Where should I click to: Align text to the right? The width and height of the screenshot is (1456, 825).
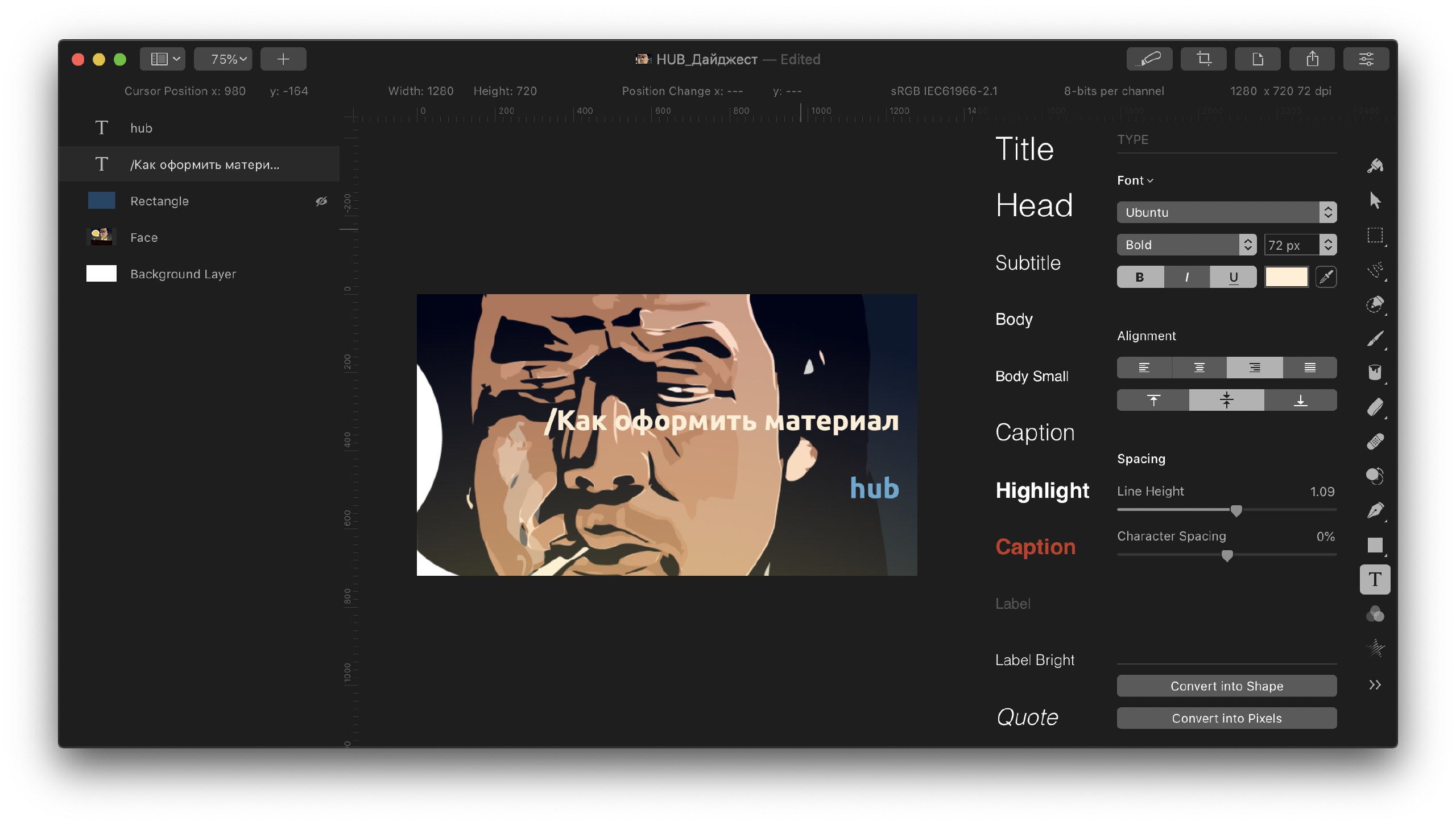pos(1254,368)
